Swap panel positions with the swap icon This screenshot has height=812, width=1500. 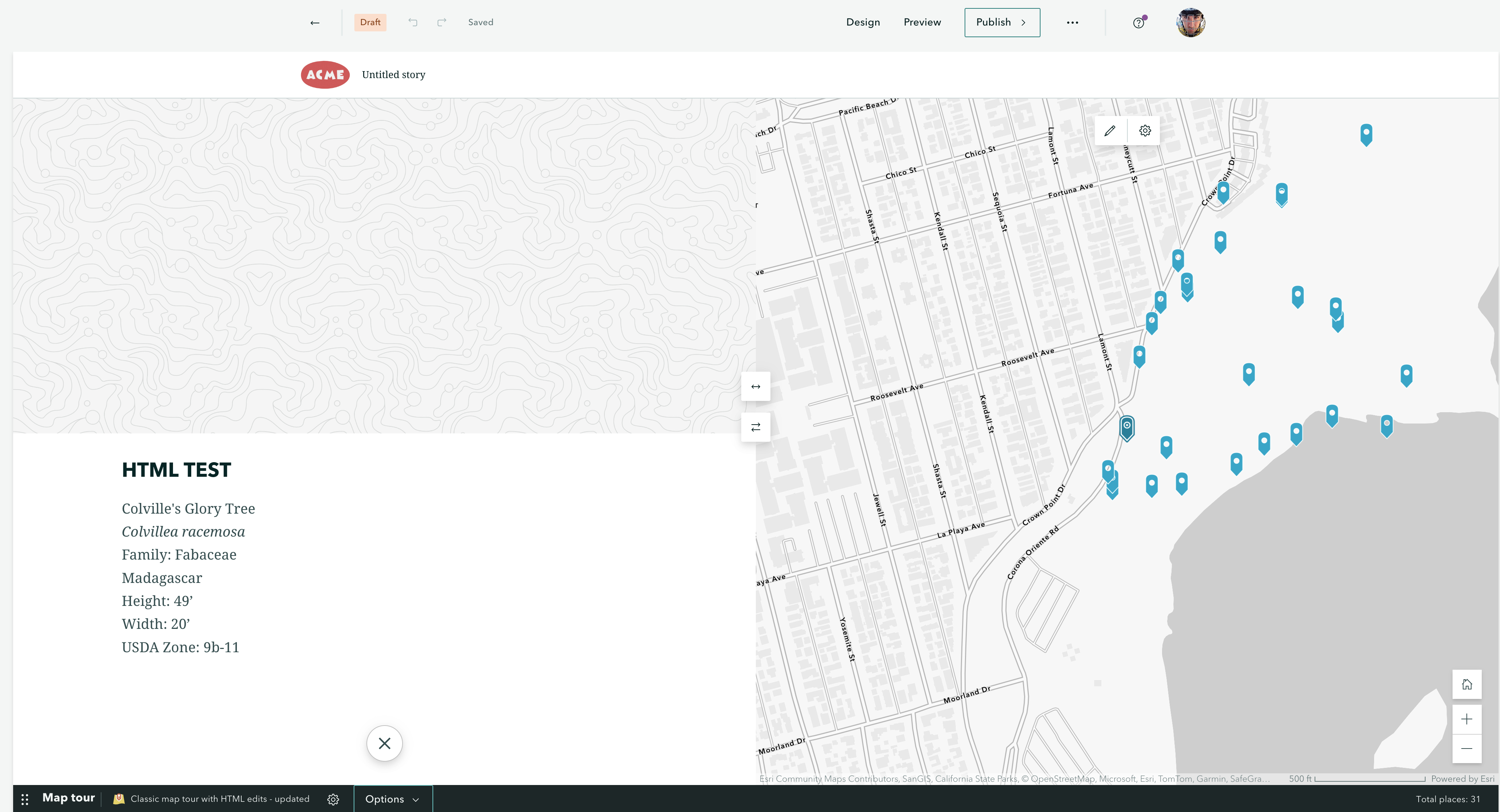click(x=755, y=427)
